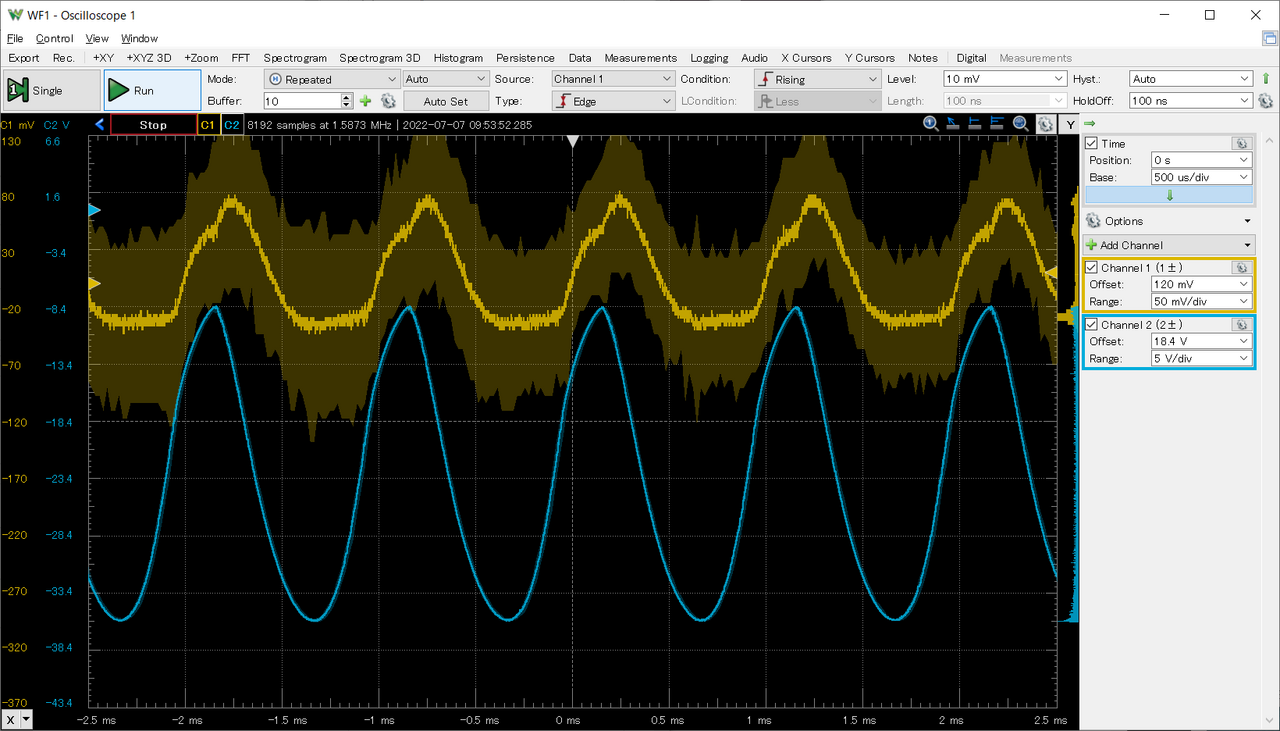Click the plot settings gear above the graph
This screenshot has width=1280, height=731.
tap(1045, 124)
